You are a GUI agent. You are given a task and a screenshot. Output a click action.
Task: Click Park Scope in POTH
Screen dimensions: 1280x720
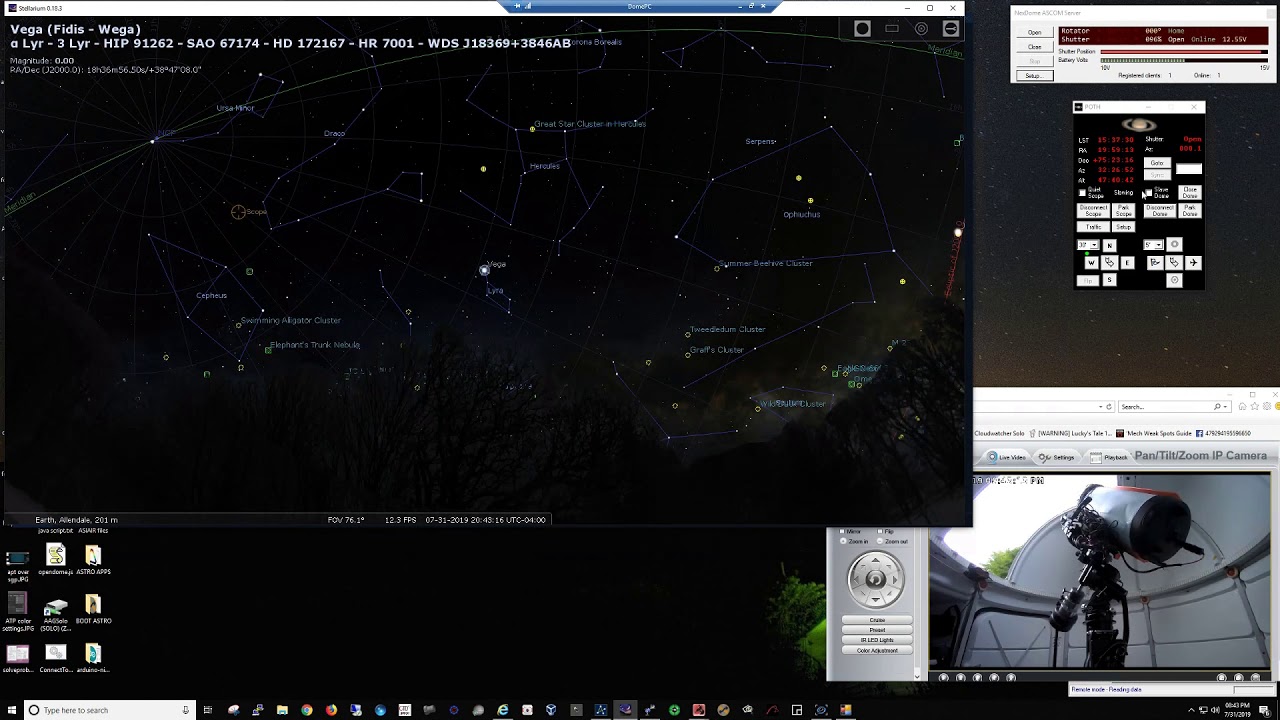pos(1124,211)
